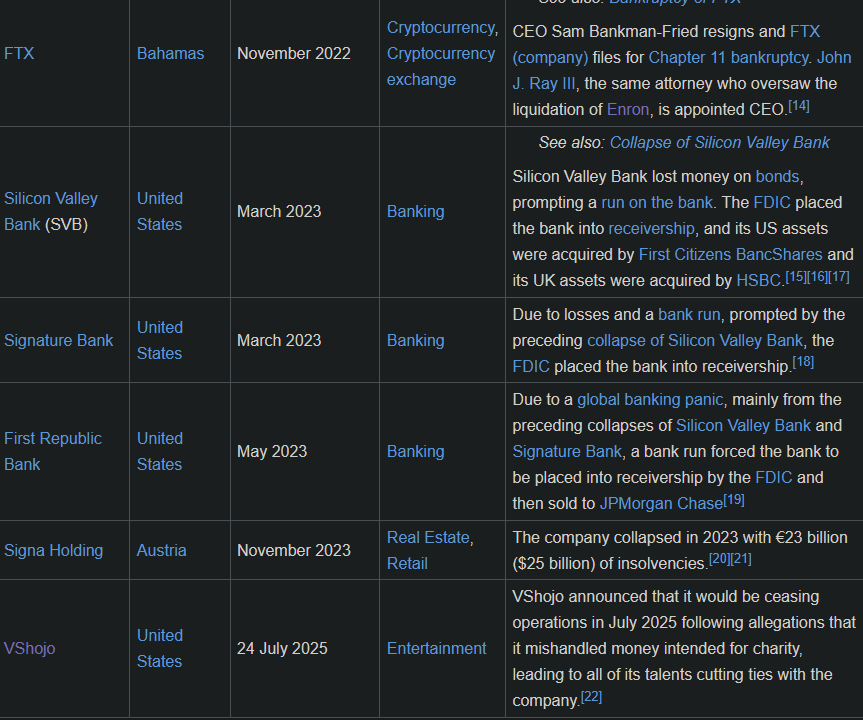Open Collapse of Silicon Valley Bank see-also link

click(720, 143)
